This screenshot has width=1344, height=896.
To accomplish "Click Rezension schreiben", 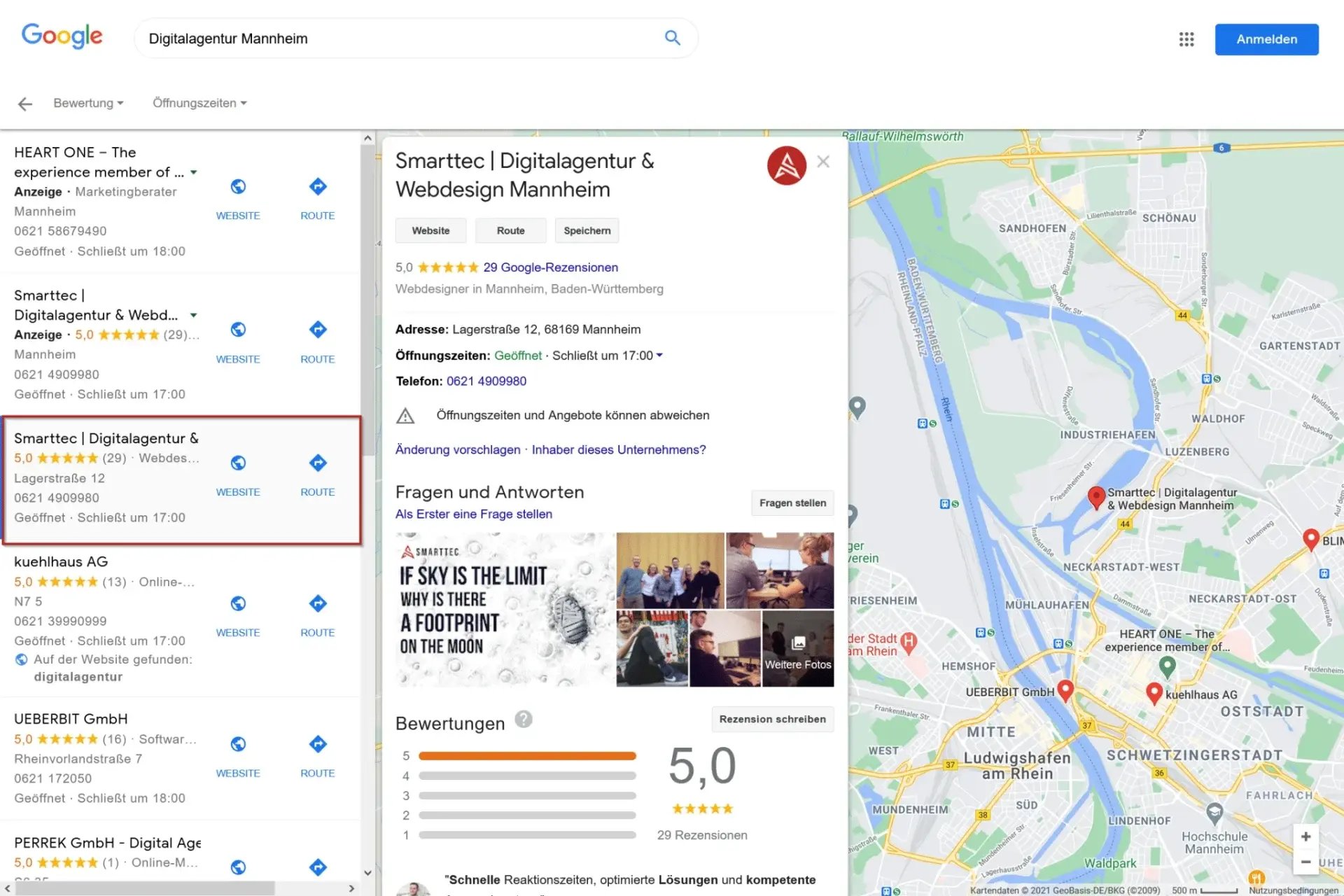I will [x=772, y=719].
